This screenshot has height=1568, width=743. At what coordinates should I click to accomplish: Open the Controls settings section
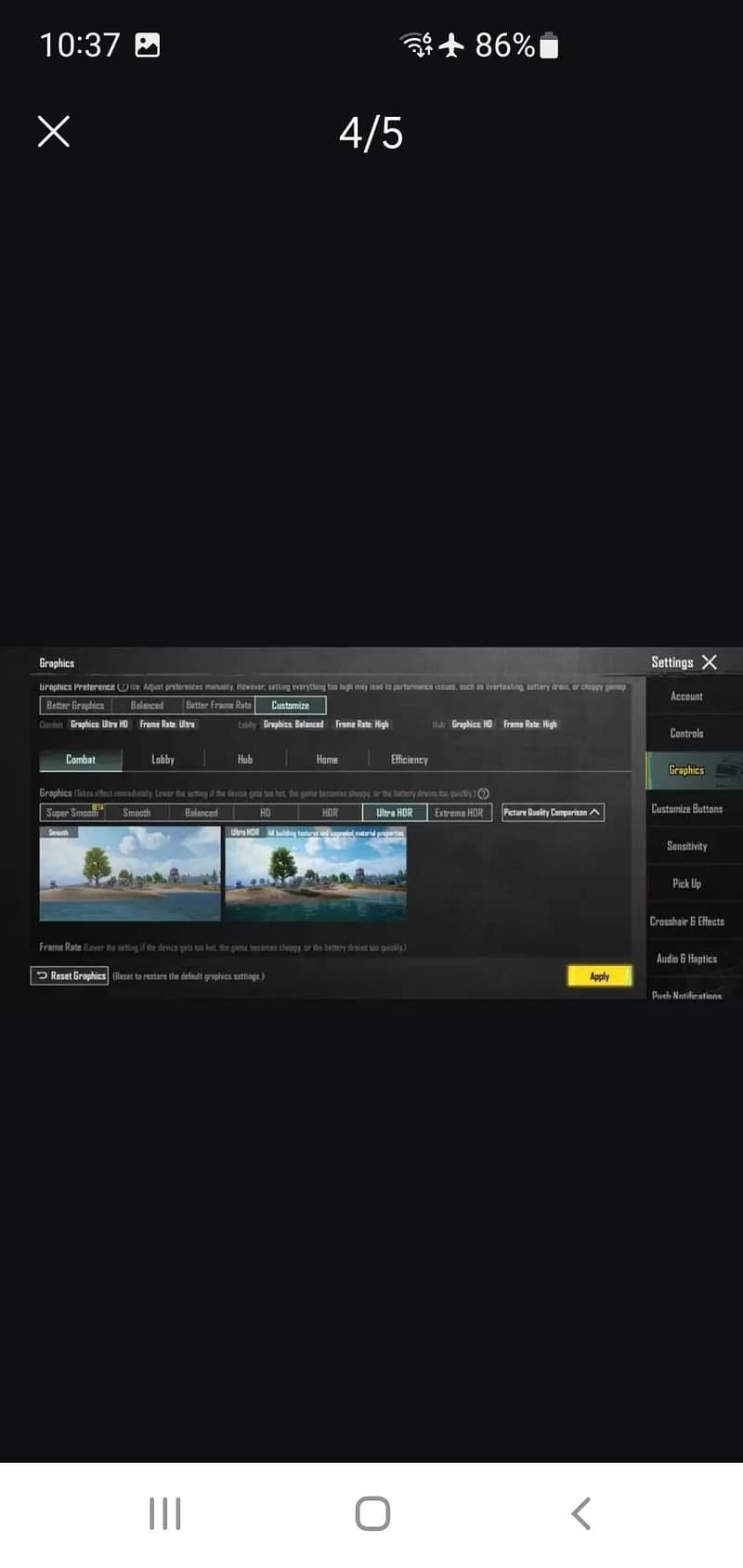686,734
